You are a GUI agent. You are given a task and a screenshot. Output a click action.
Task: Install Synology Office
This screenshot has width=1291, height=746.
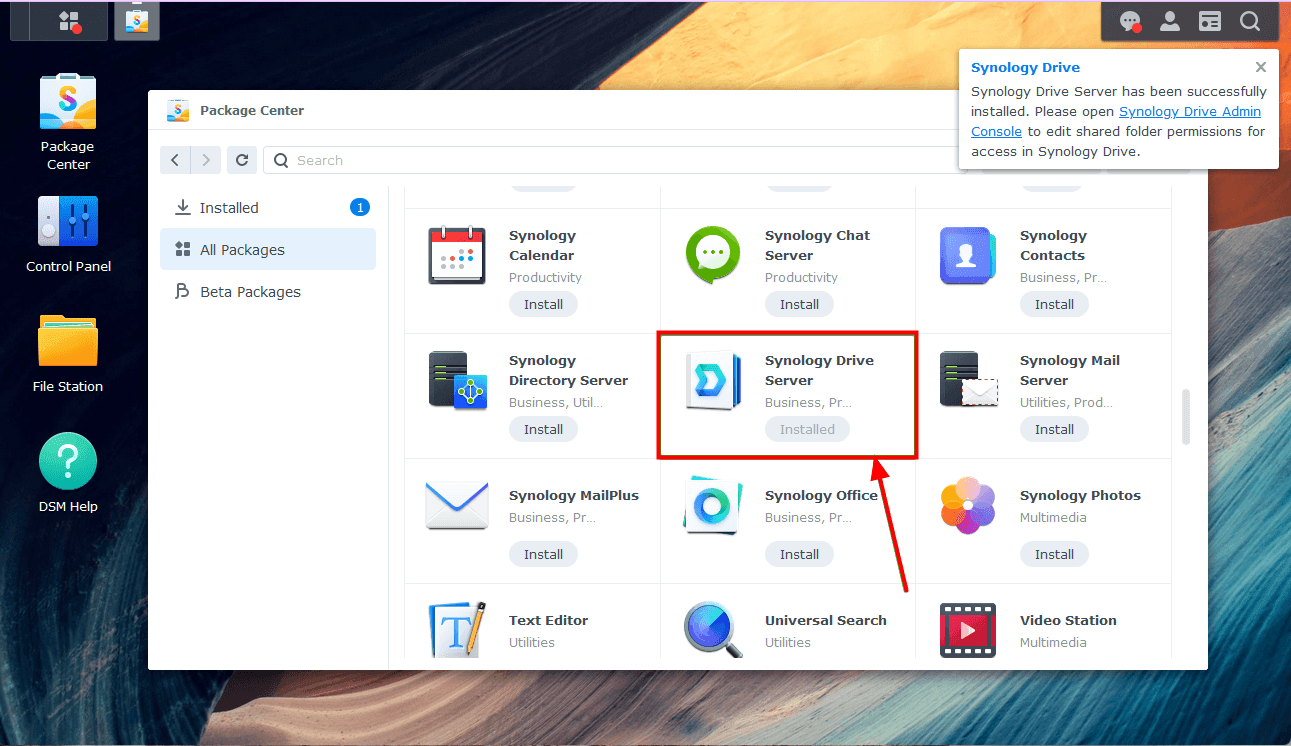click(x=800, y=555)
